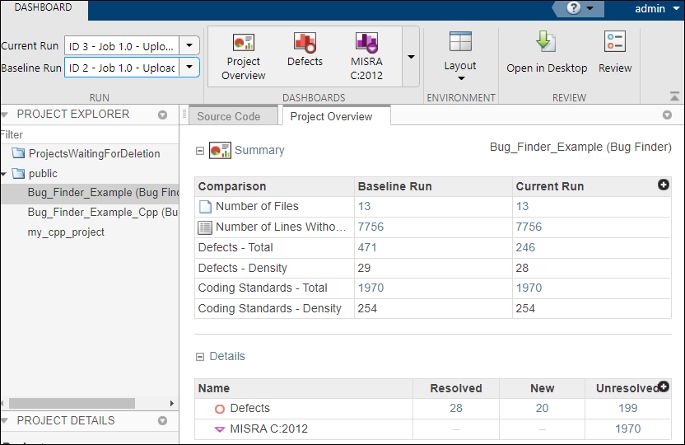Collapse the Summary section

point(200,151)
